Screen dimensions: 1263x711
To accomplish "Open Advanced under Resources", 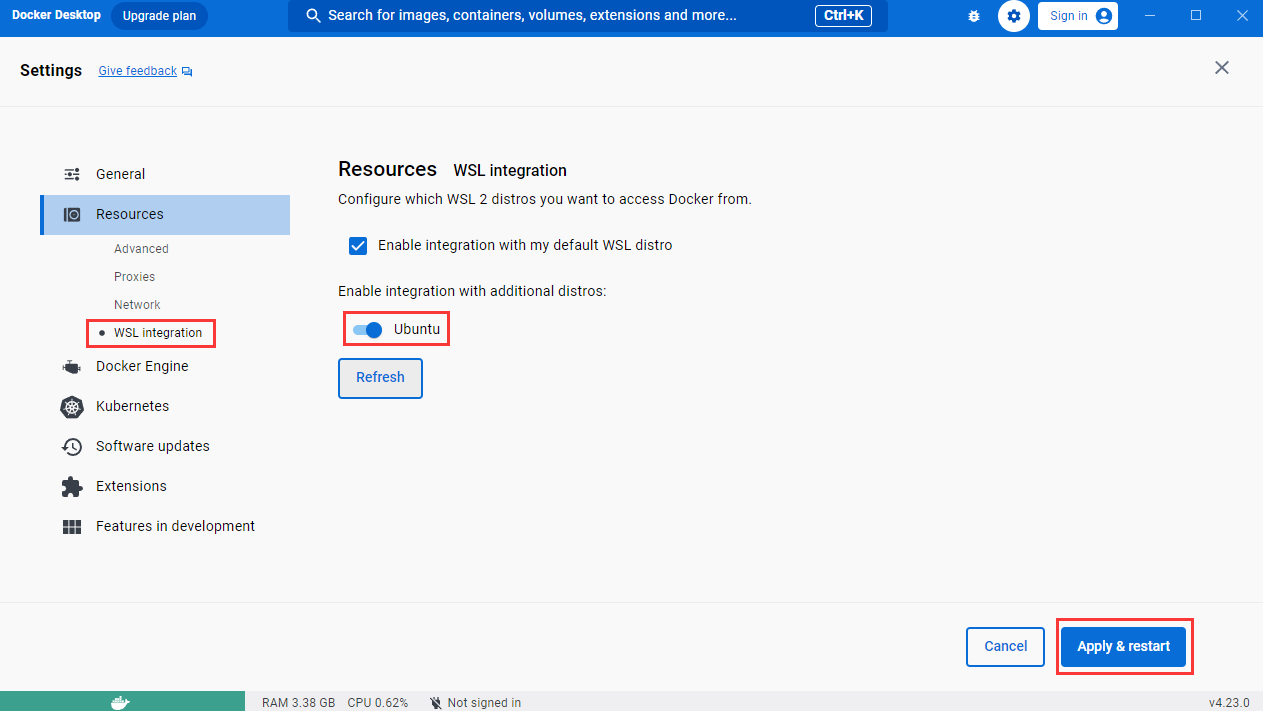I will coord(141,249).
